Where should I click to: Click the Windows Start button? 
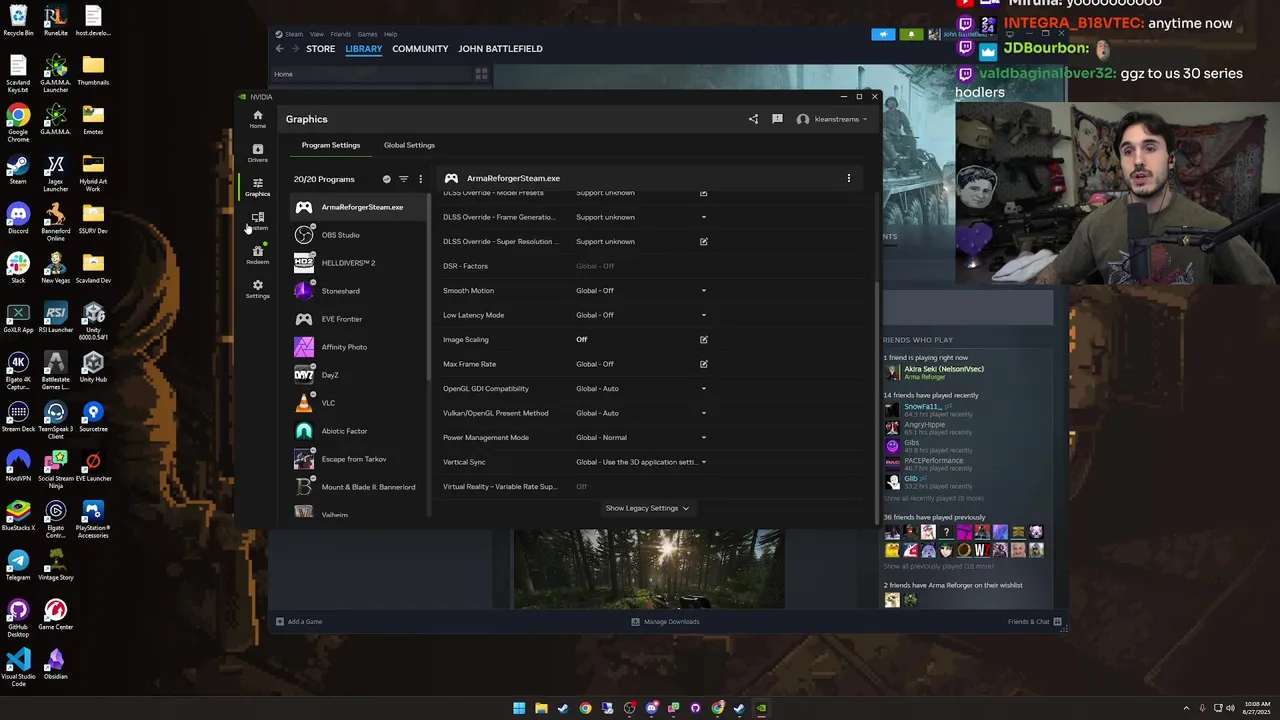(x=519, y=708)
